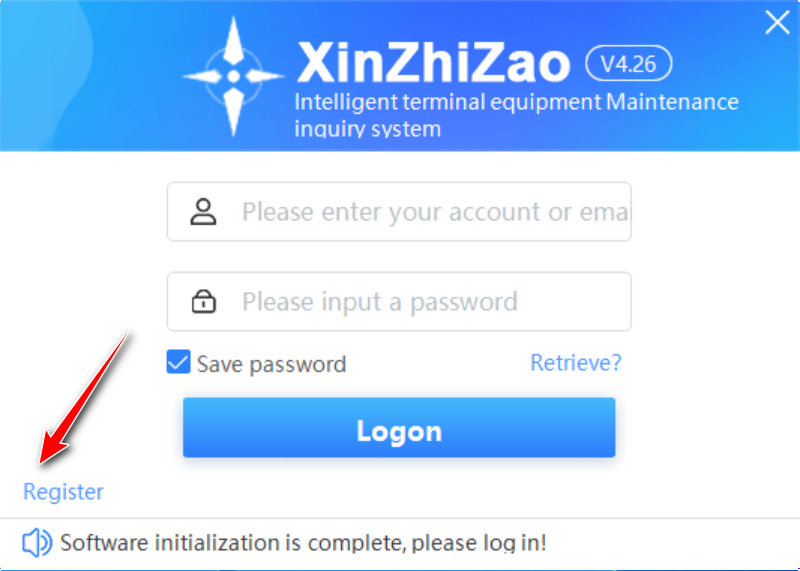Click 'Intelligent terminal equipment Maintenance' subtitle line
Viewport: 800px width, 571px height.
(516, 102)
